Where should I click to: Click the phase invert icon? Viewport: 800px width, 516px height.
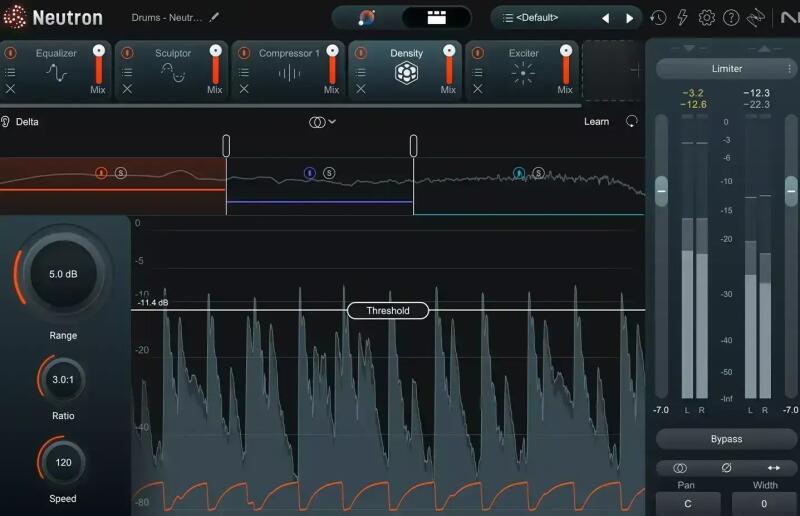click(x=727, y=468)
